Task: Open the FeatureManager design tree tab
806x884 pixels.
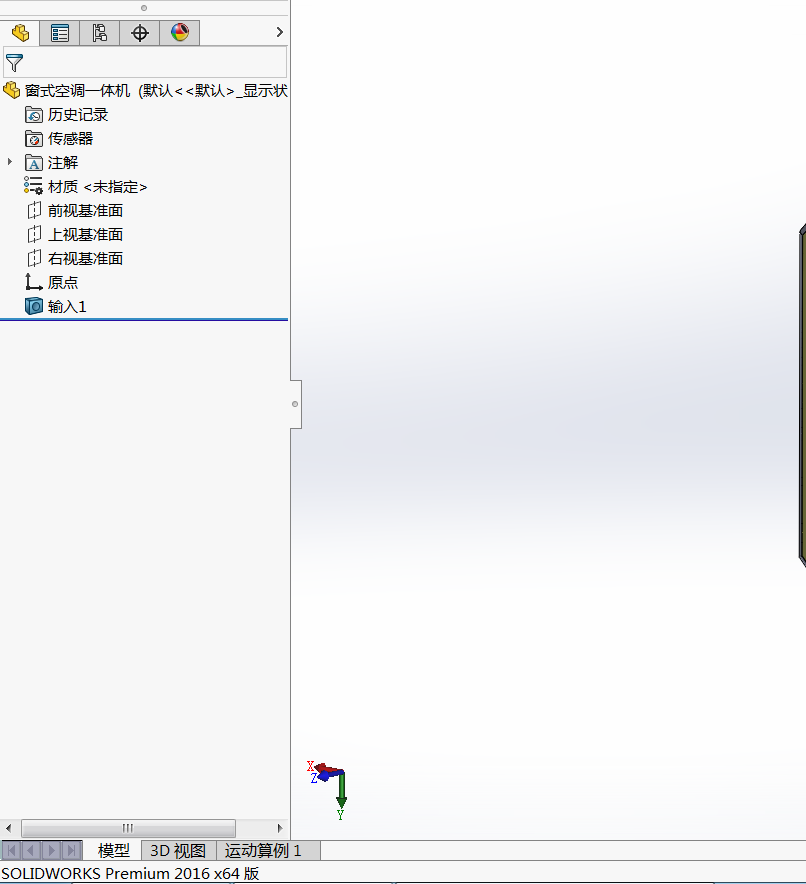Action: coord(20,33)
